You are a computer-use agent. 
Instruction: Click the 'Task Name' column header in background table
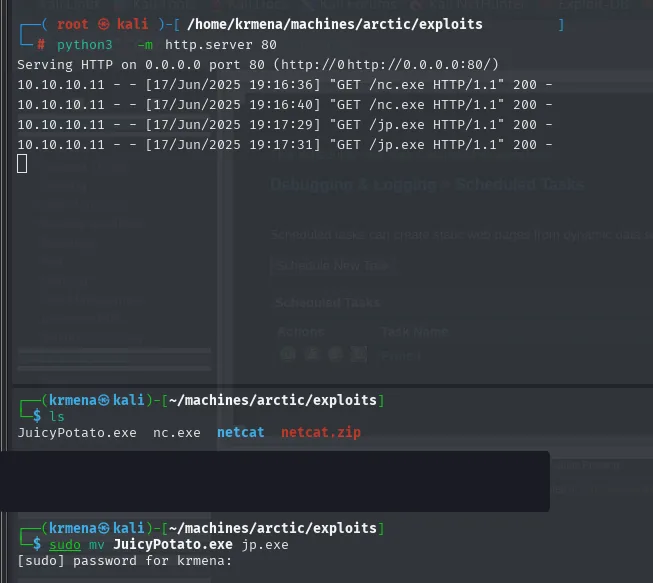coord(414,332)
